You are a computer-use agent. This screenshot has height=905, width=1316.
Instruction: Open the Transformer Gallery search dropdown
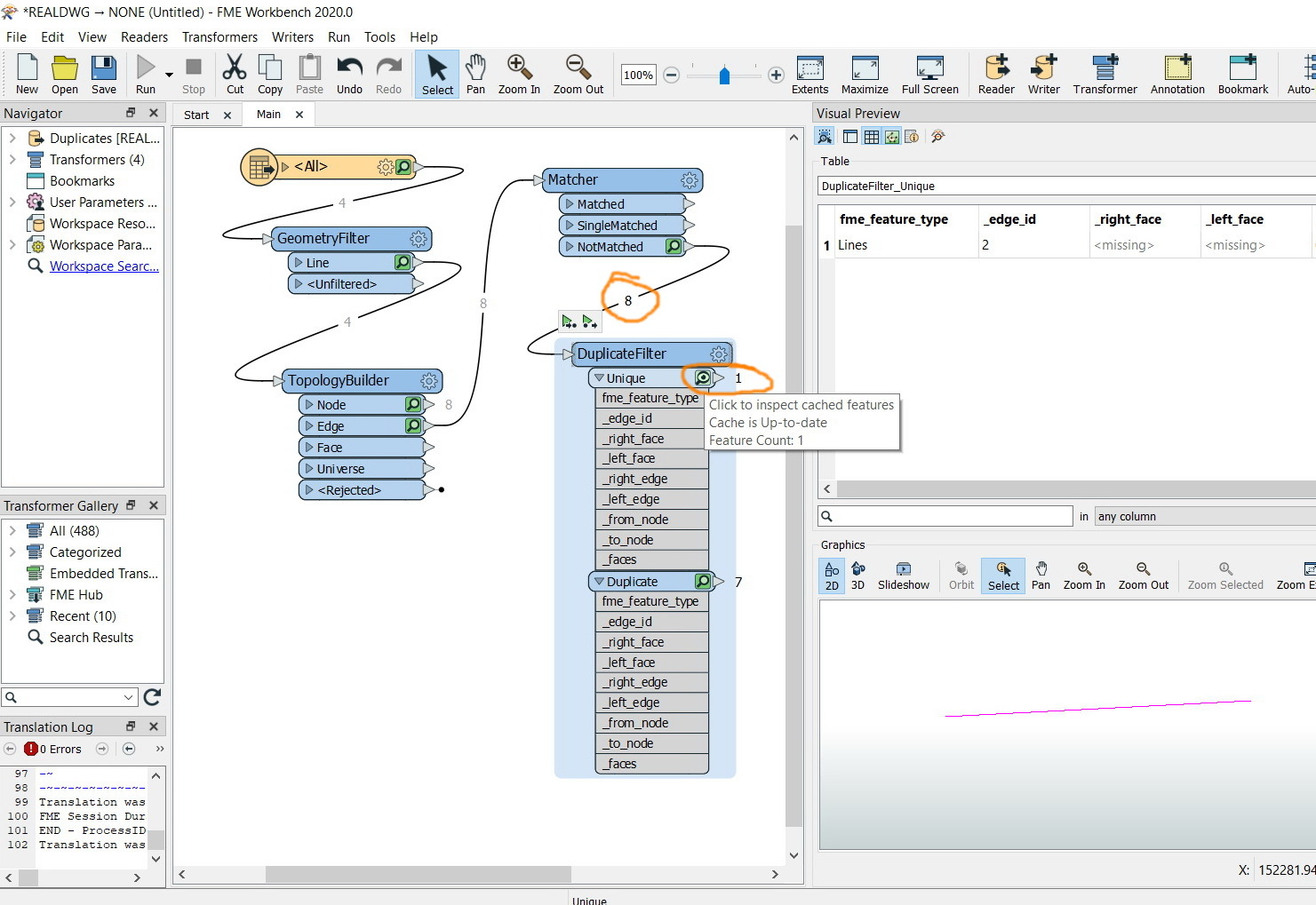point(129,698)
